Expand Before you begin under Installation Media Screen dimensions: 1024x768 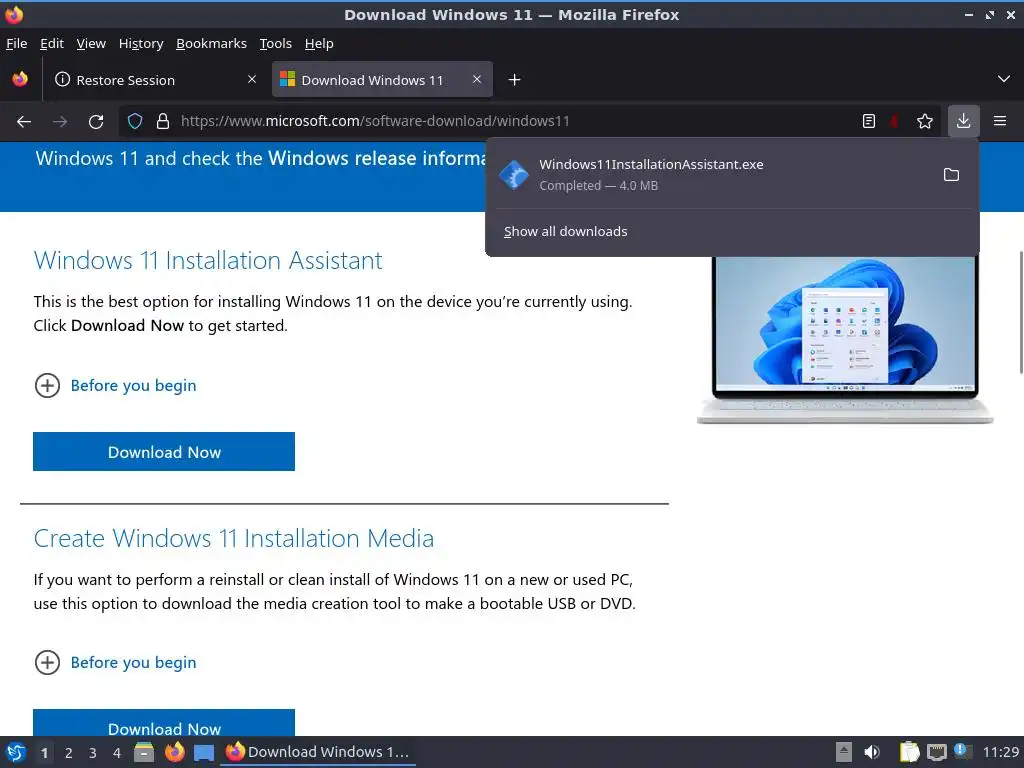[x=115, y=663]
